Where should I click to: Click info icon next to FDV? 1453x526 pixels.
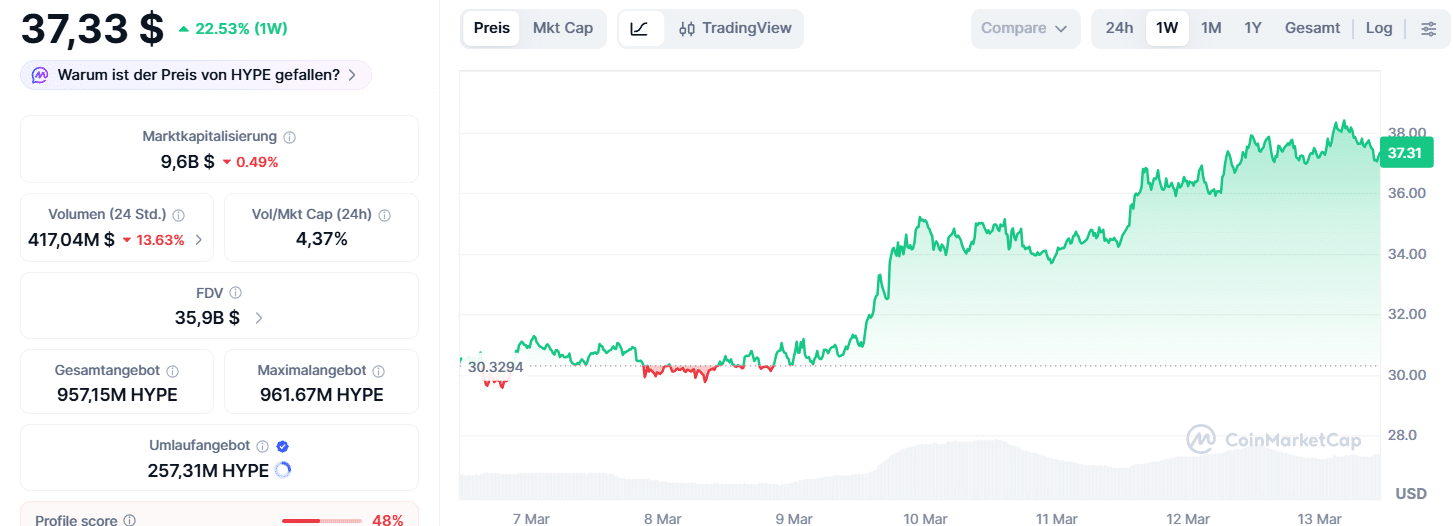236,293
